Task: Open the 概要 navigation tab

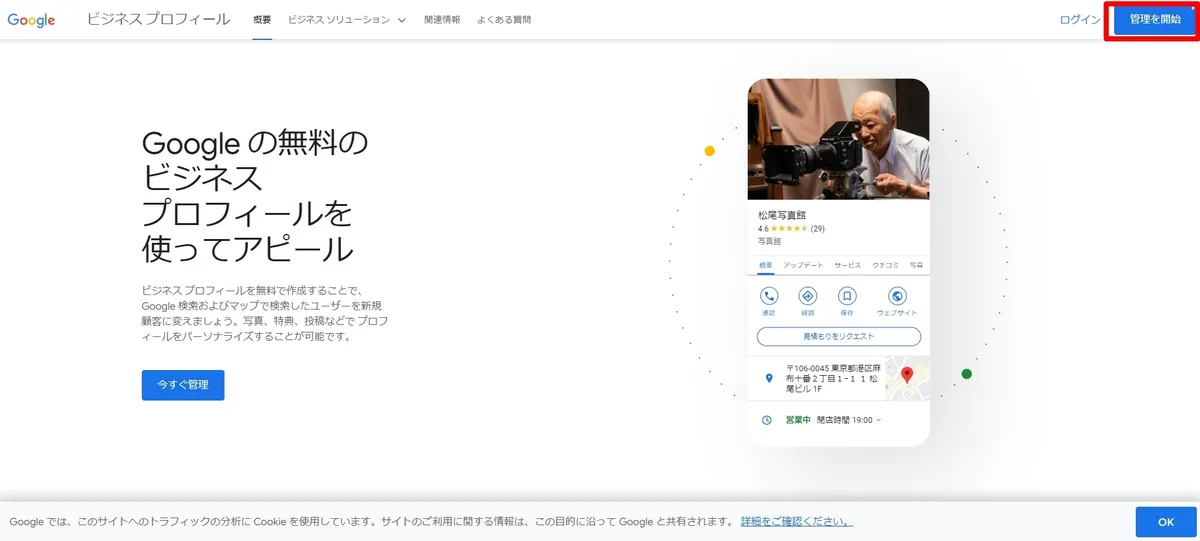Action: (262, 20)
